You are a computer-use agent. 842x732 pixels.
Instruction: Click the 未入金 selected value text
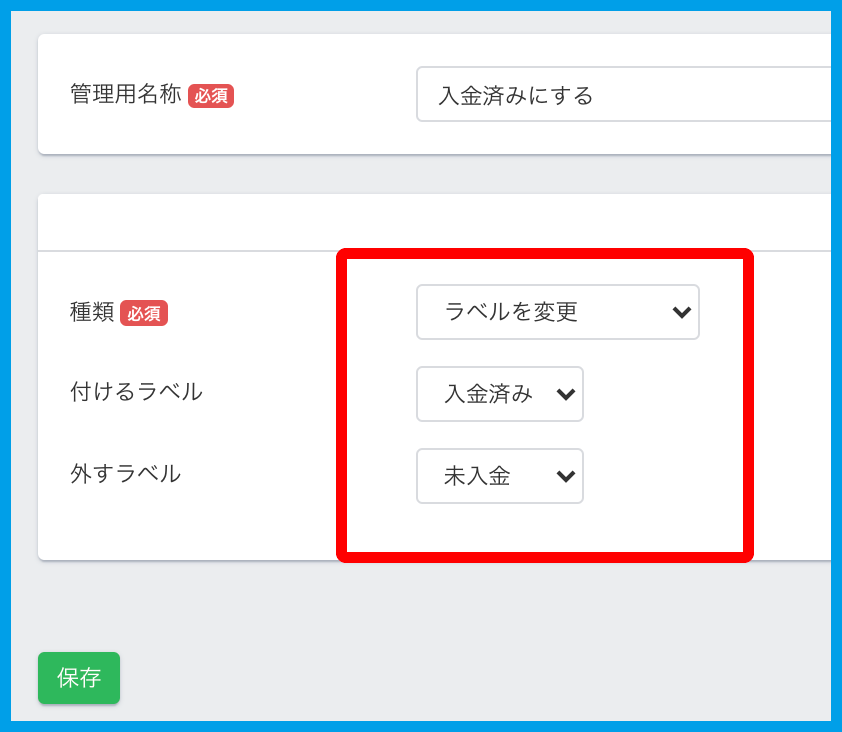tap(477, 476)
